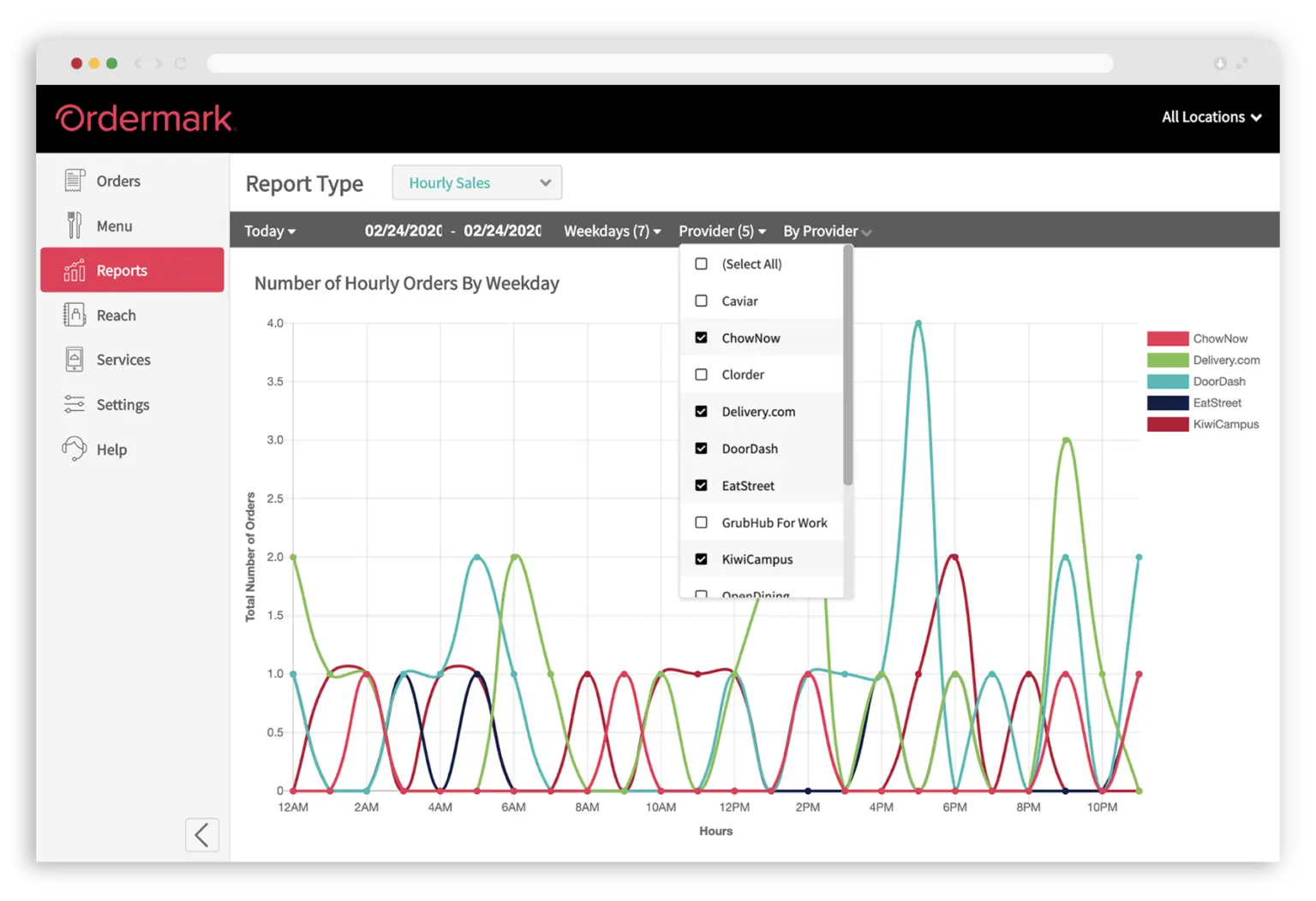This screenshot has width=1316, height=901.
Task: Click the Delivery.com peak point at 9PM
Action: 1066,440
